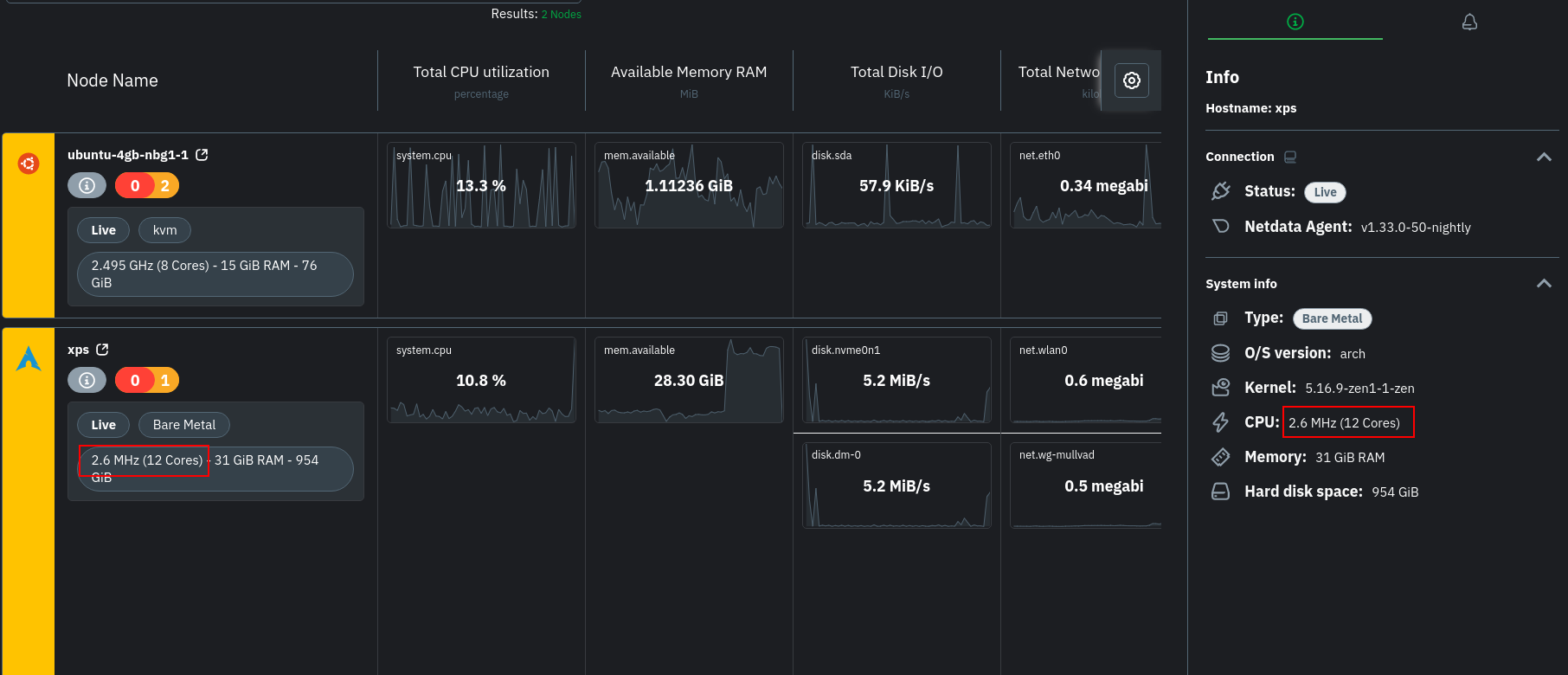This screenshot has width=1568, height=675.
Task: Click info icon for ubuntu-4gb-nbg1-1
Action: [87, 185]
